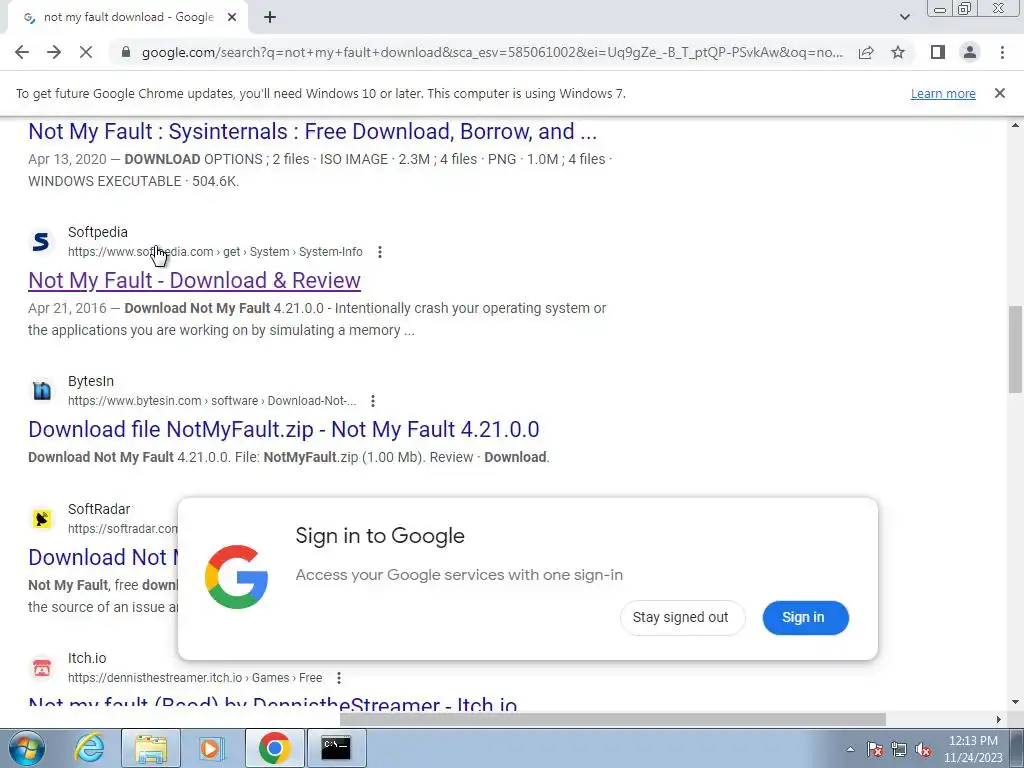Open more options for BytesIn result
The width and height of the screenshot is (1024, 768).
pyautogui.click(x=372, y=400)
